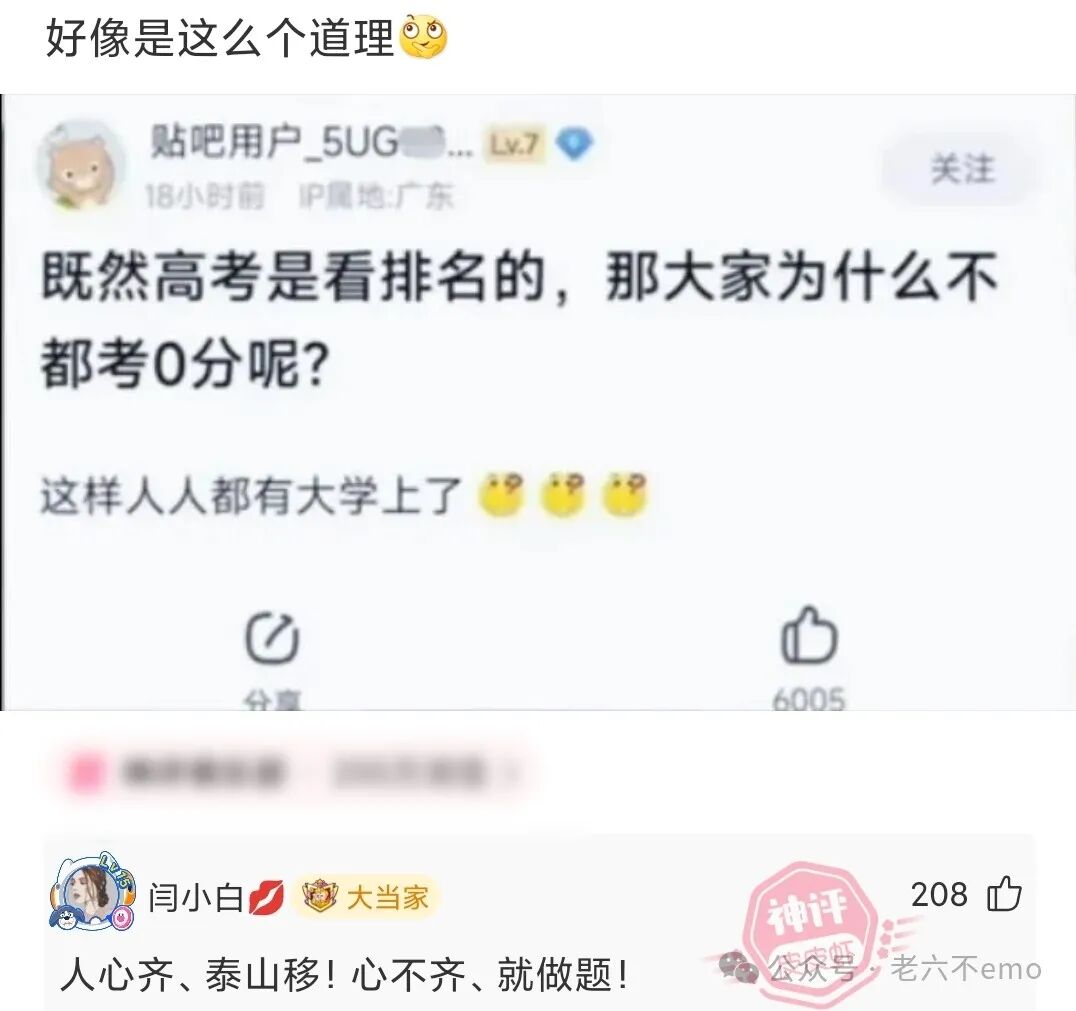Select the post title about 高考排名
The height and width of the screenshot is (1011, 1076).
tap(519, 321)
